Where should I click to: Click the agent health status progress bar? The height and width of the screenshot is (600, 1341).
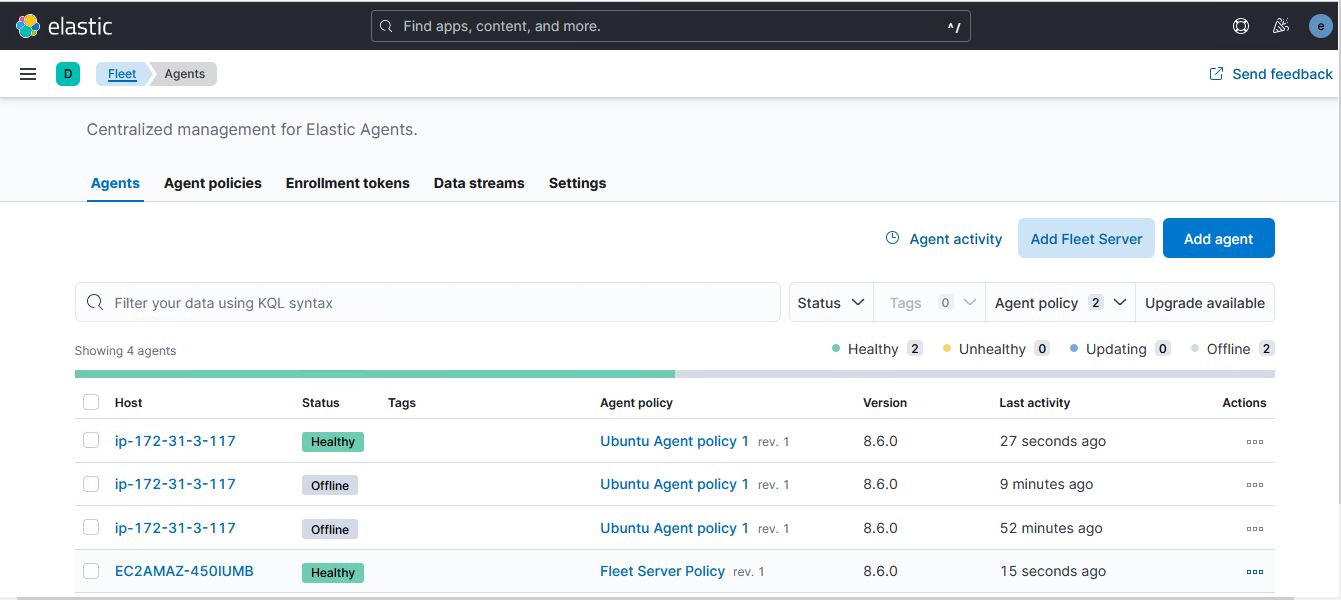[x=675, y=373]
